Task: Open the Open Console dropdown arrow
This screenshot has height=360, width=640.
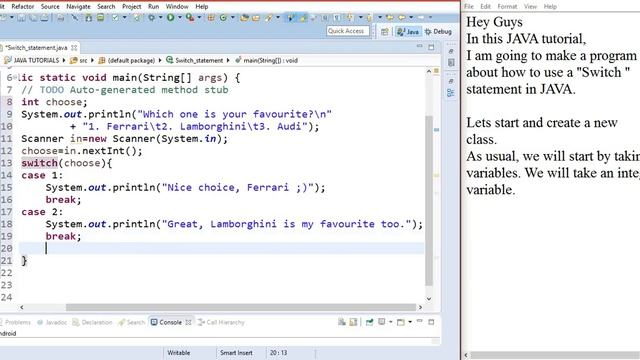Action: tap(410, 322)
